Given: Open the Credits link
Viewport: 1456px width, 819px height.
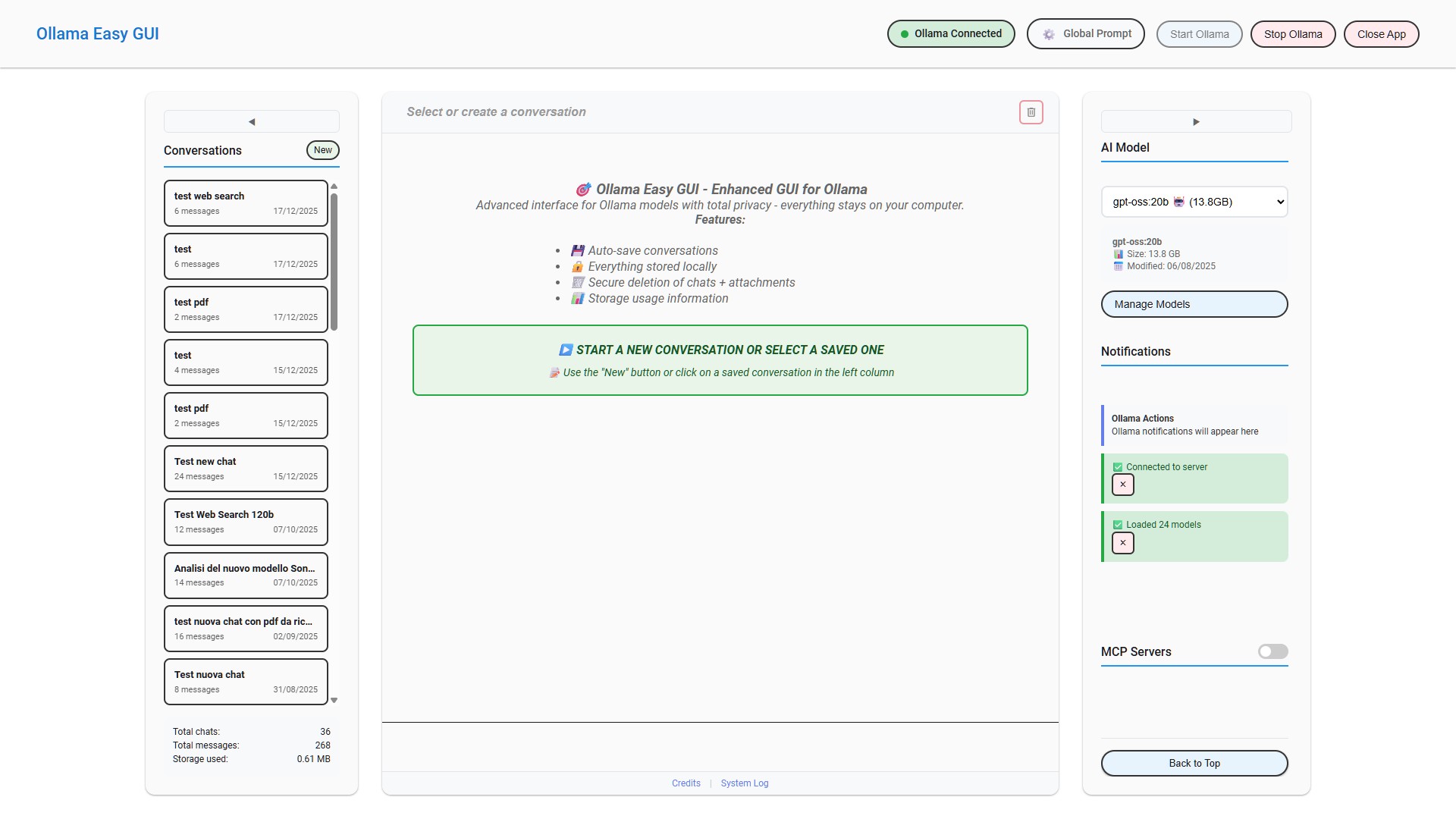Looking at the screenshot, I should 686,783.
